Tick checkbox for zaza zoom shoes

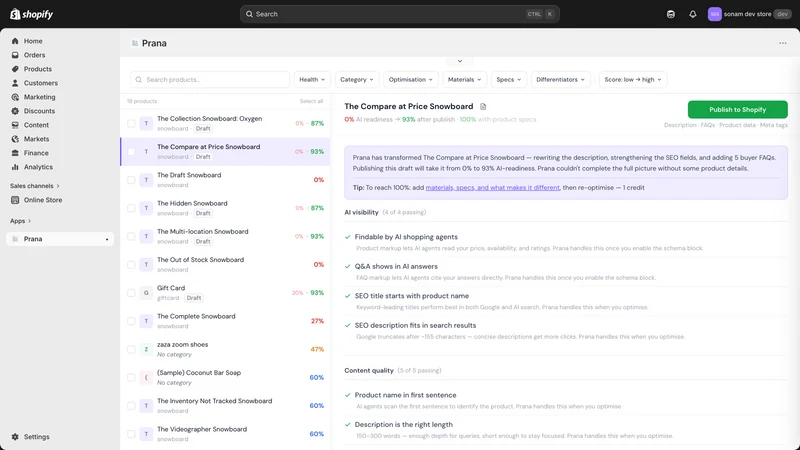tap(131, 349)
